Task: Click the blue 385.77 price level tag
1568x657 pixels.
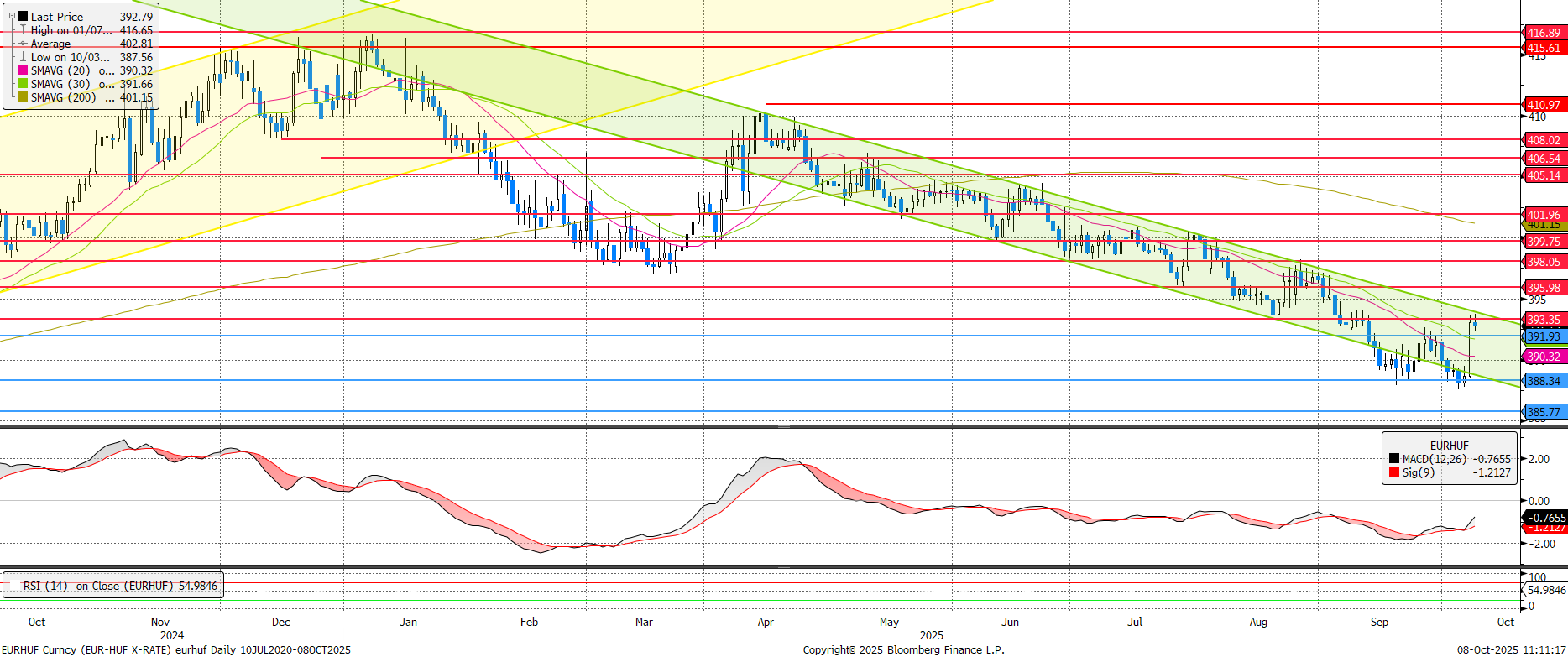Action: (x=1544, y=412)
